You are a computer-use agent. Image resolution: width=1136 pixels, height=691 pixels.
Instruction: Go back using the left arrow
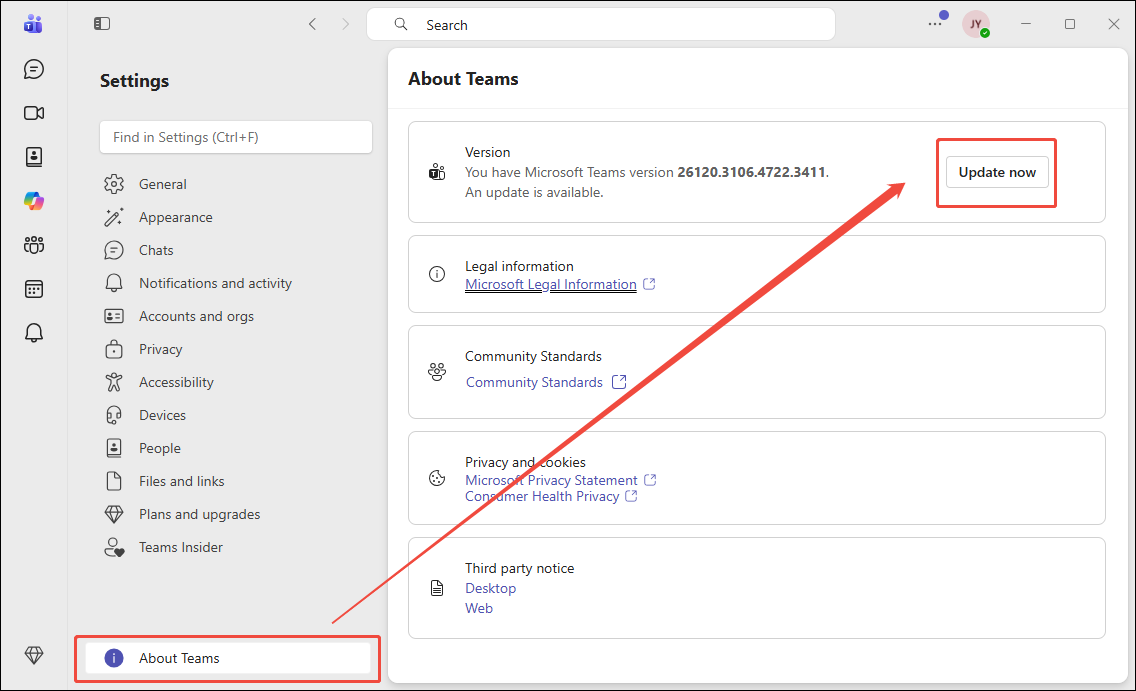[312, 24]
